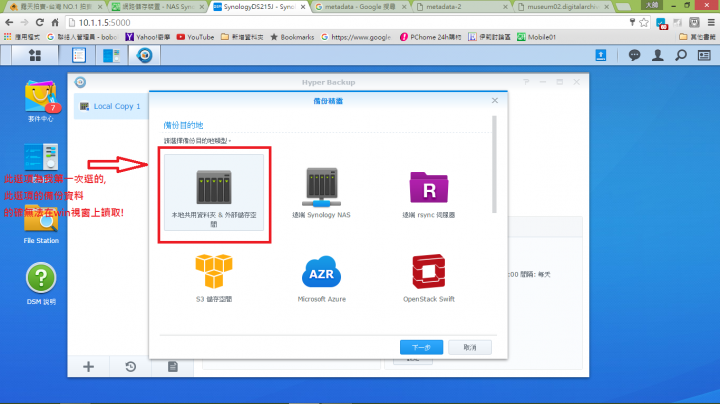Switch to the first browser tab NO.1

(x=56, y=7)
